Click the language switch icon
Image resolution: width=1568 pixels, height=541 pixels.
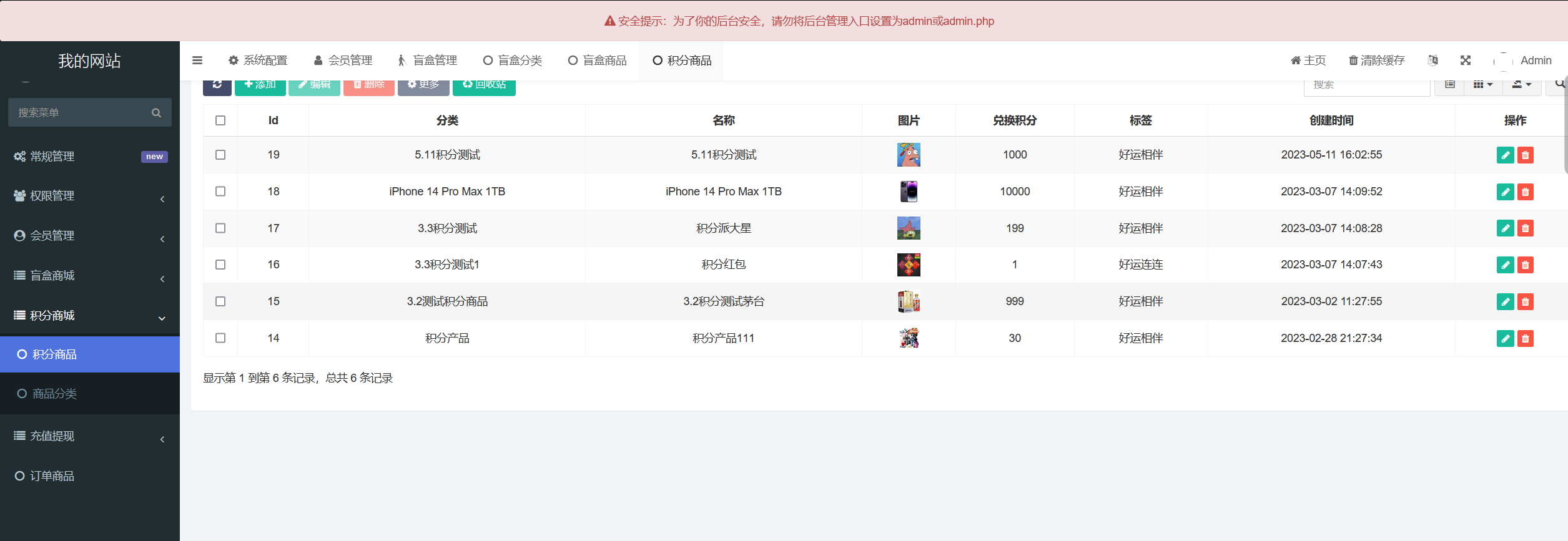[x=1432, y=61]
